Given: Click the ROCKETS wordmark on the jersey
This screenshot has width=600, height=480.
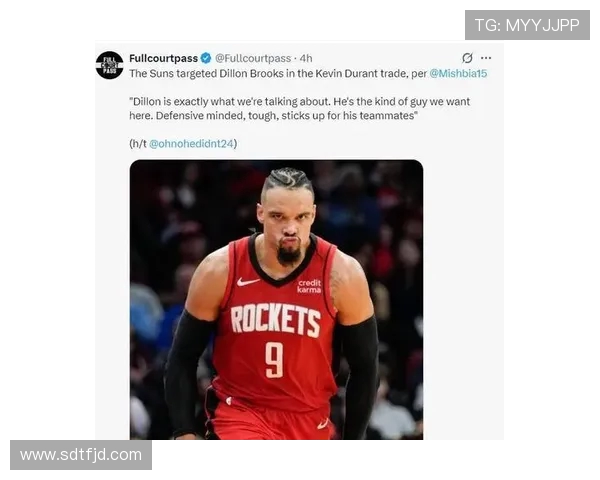Looking at the screenshot, I should click(x=276, y=319).
